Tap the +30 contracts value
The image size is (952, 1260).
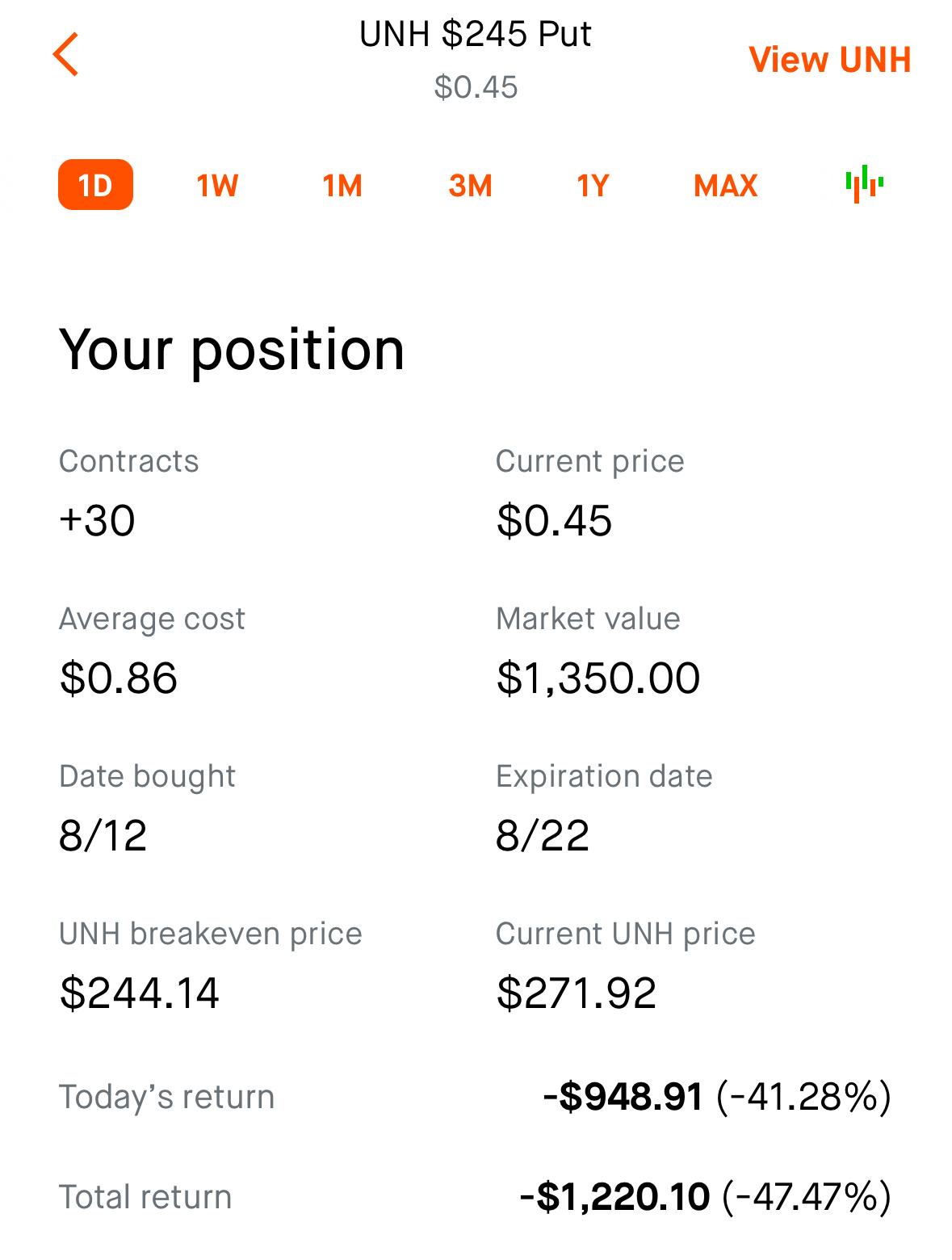97,520
